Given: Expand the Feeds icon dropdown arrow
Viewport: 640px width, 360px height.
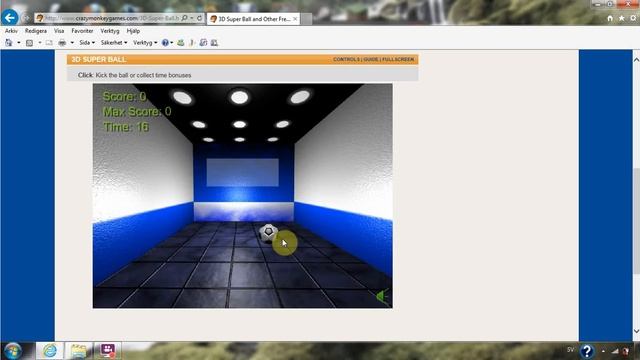Looking at the screenshot, I should (x=40, y=42).
